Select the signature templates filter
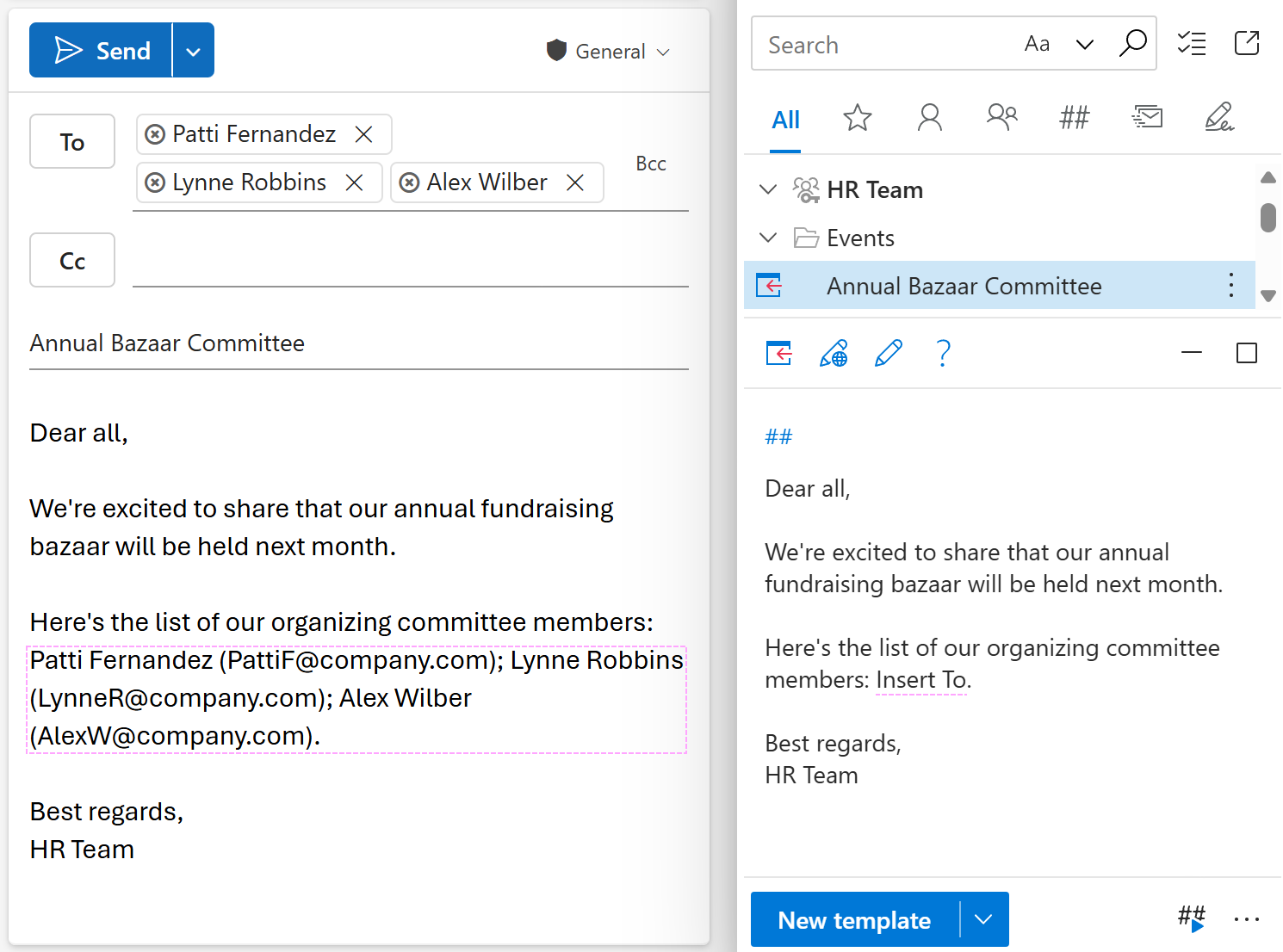 [x=1220, y=118]
